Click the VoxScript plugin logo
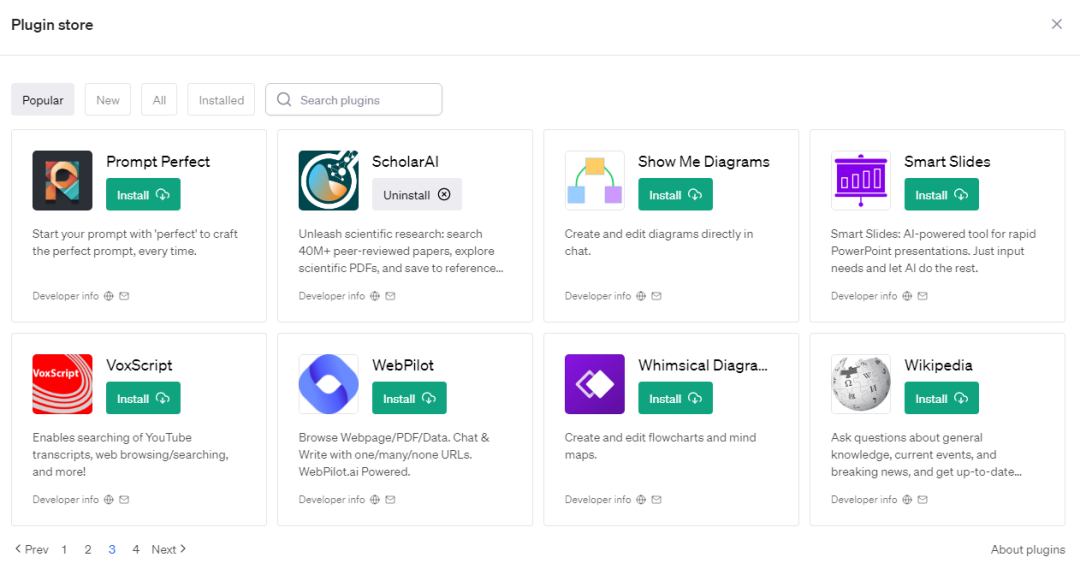 [x=62, y=384]
